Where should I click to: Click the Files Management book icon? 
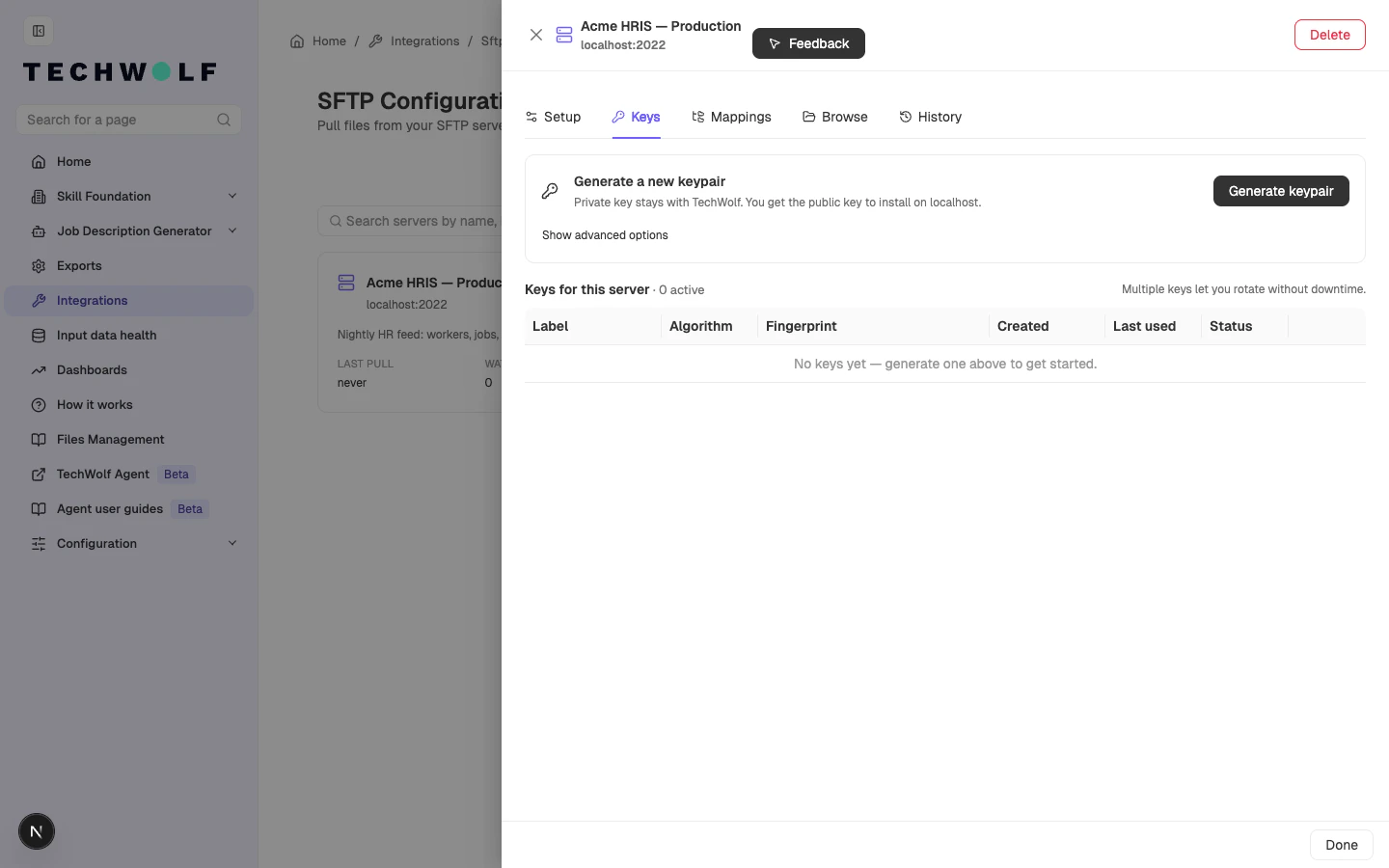pos(39,440)
